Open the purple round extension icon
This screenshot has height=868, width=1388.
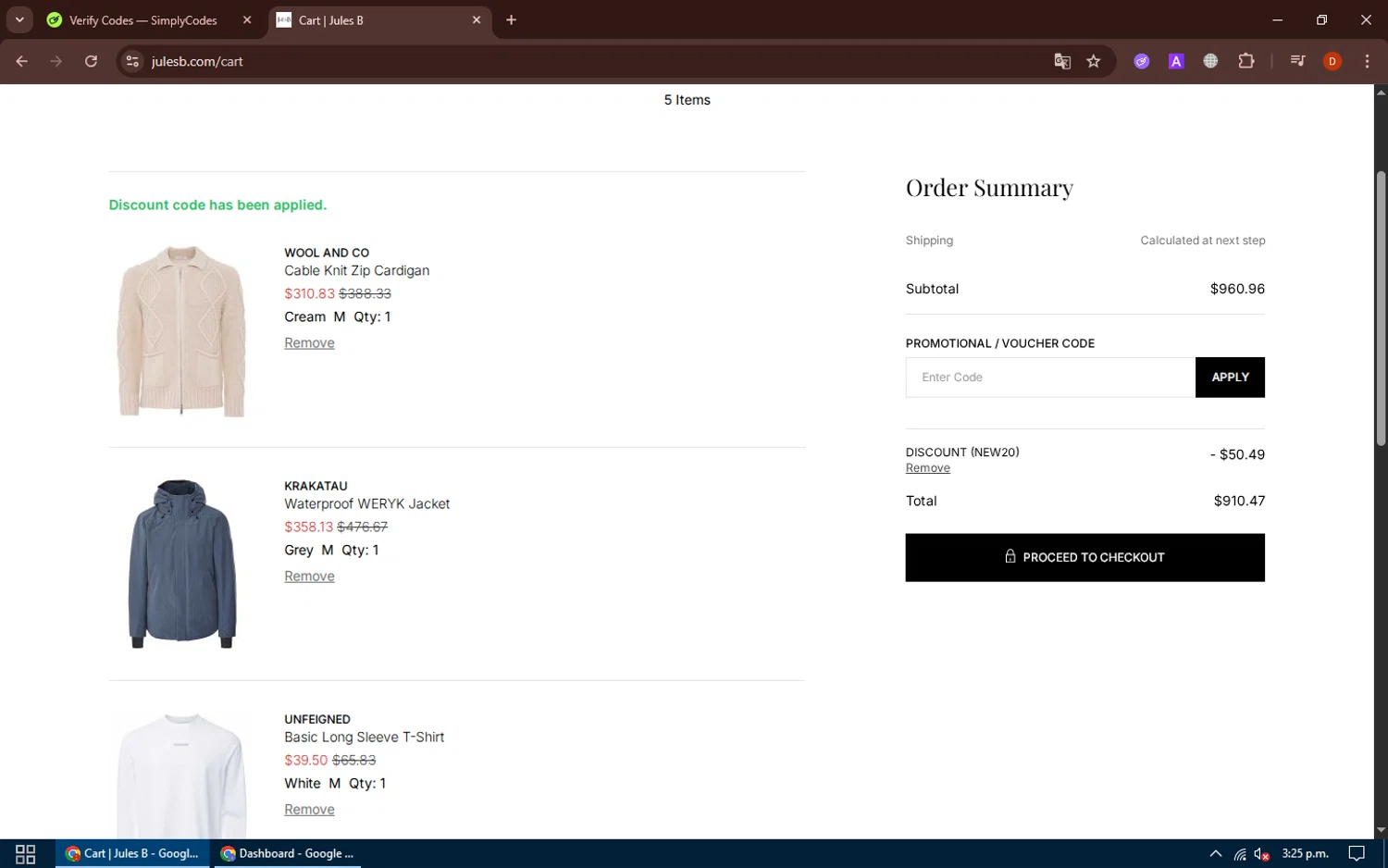click(x=1142, y=61)
